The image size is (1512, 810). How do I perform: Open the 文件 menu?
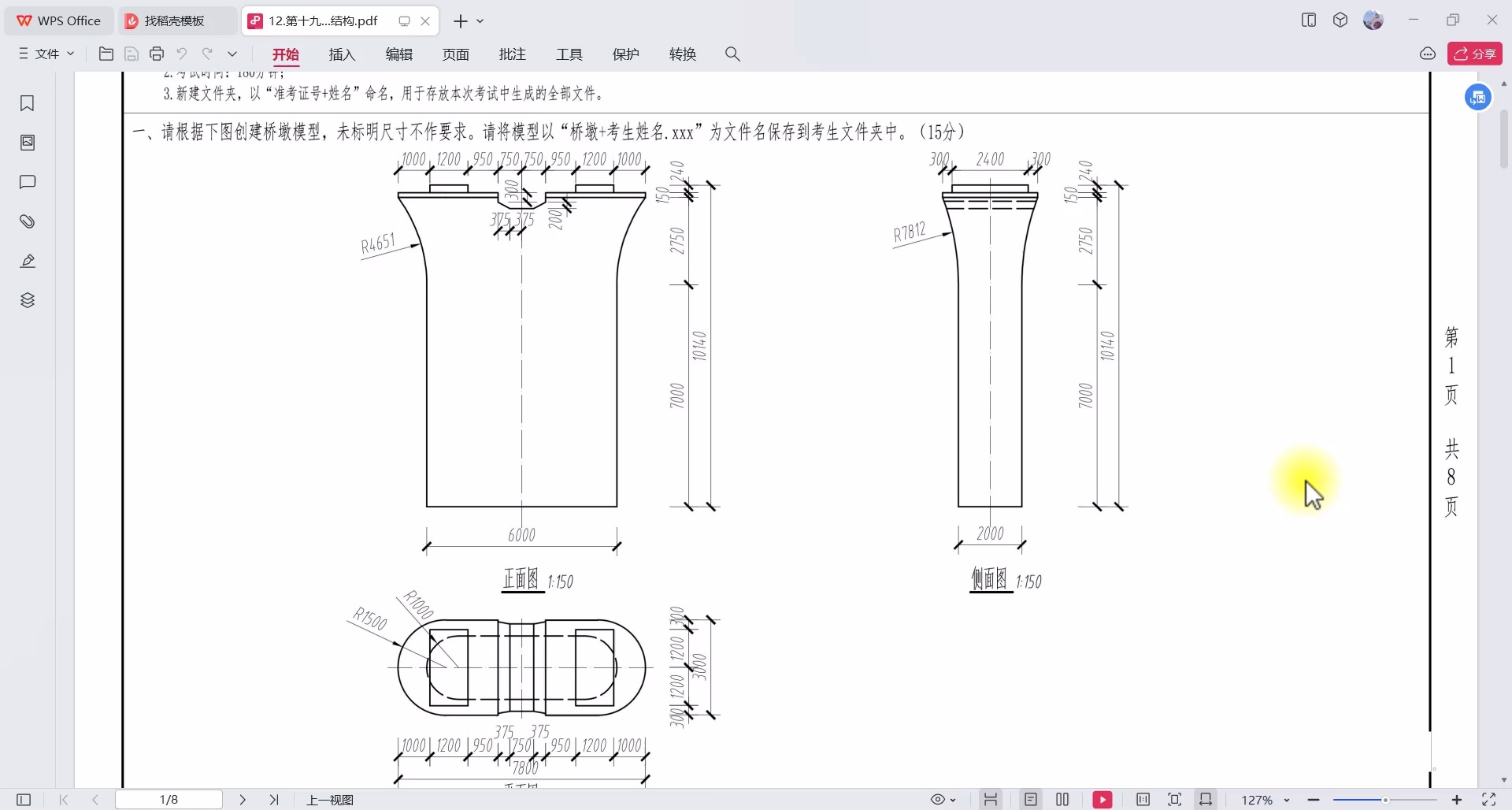pos(46,54)
